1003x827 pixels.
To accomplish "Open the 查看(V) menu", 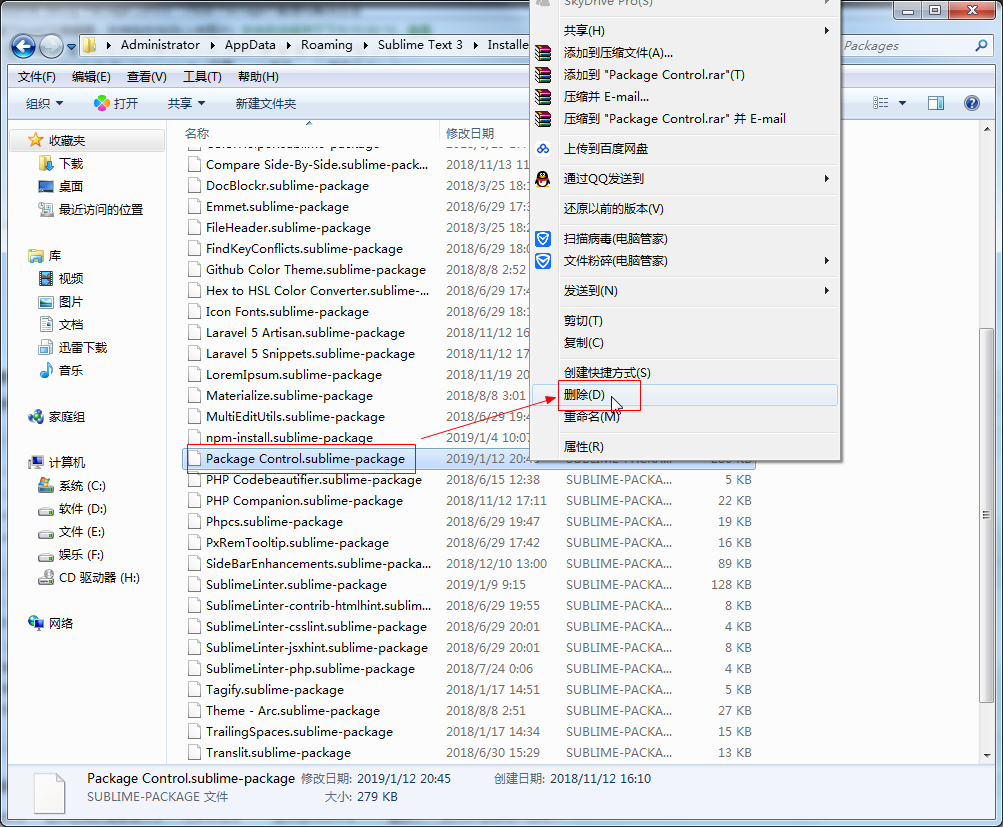I will tap(146, 77).
